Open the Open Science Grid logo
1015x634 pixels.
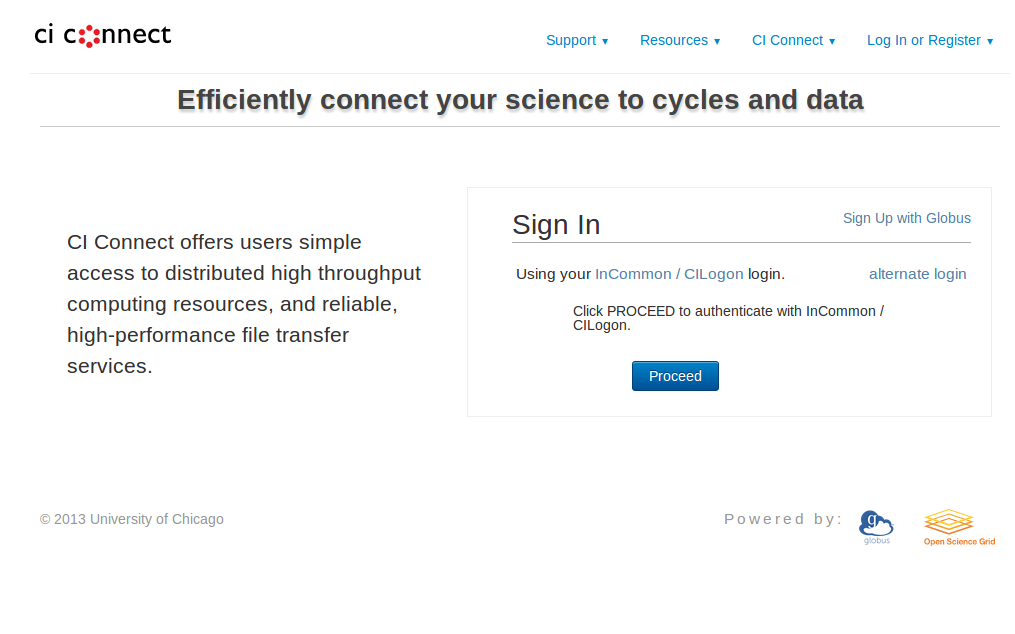pos(959,528)
